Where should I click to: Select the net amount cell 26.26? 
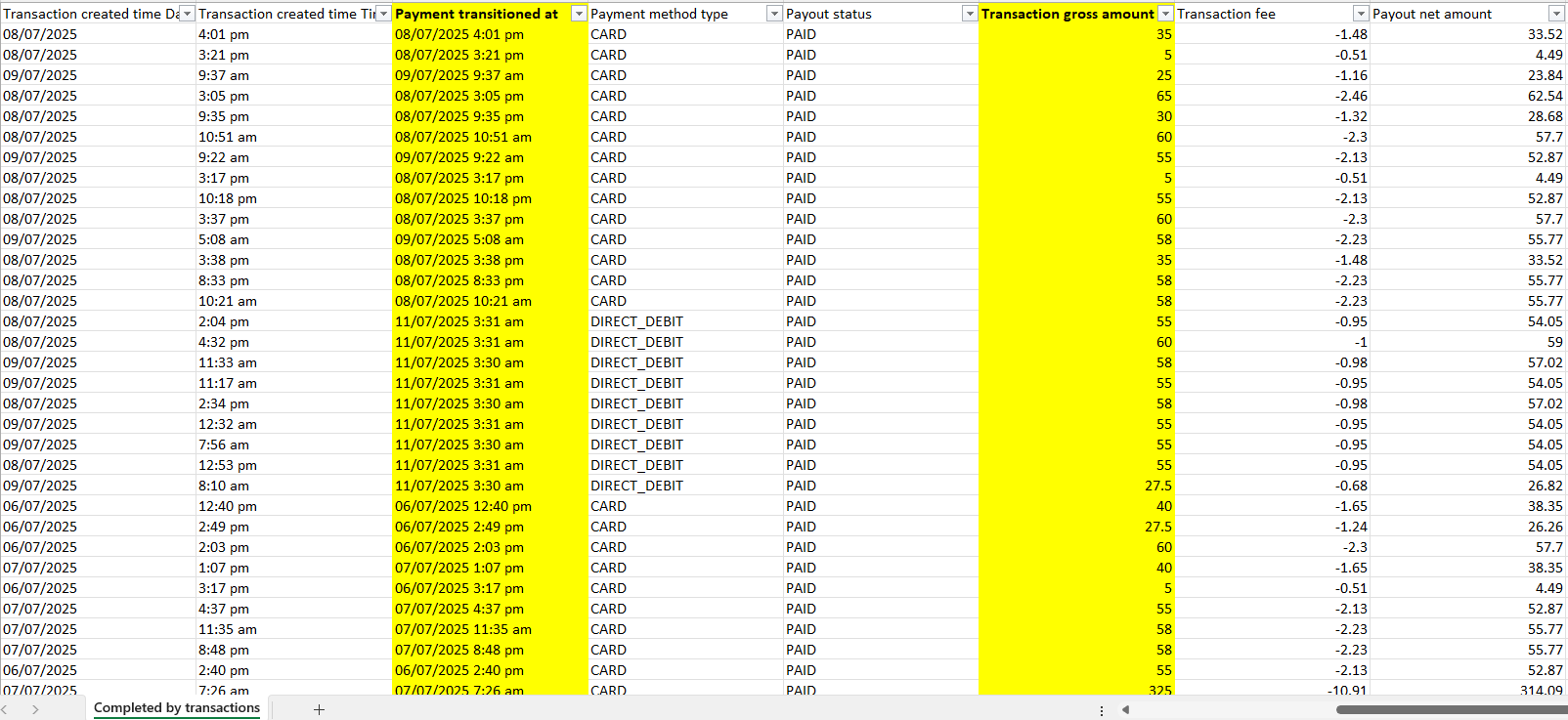(x=1468, y=527)
